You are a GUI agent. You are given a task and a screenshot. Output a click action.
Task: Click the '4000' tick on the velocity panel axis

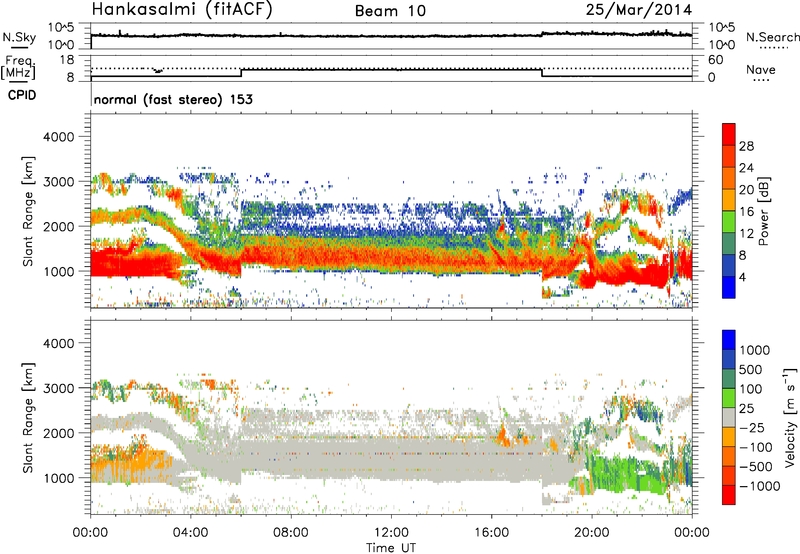point(58,343)
